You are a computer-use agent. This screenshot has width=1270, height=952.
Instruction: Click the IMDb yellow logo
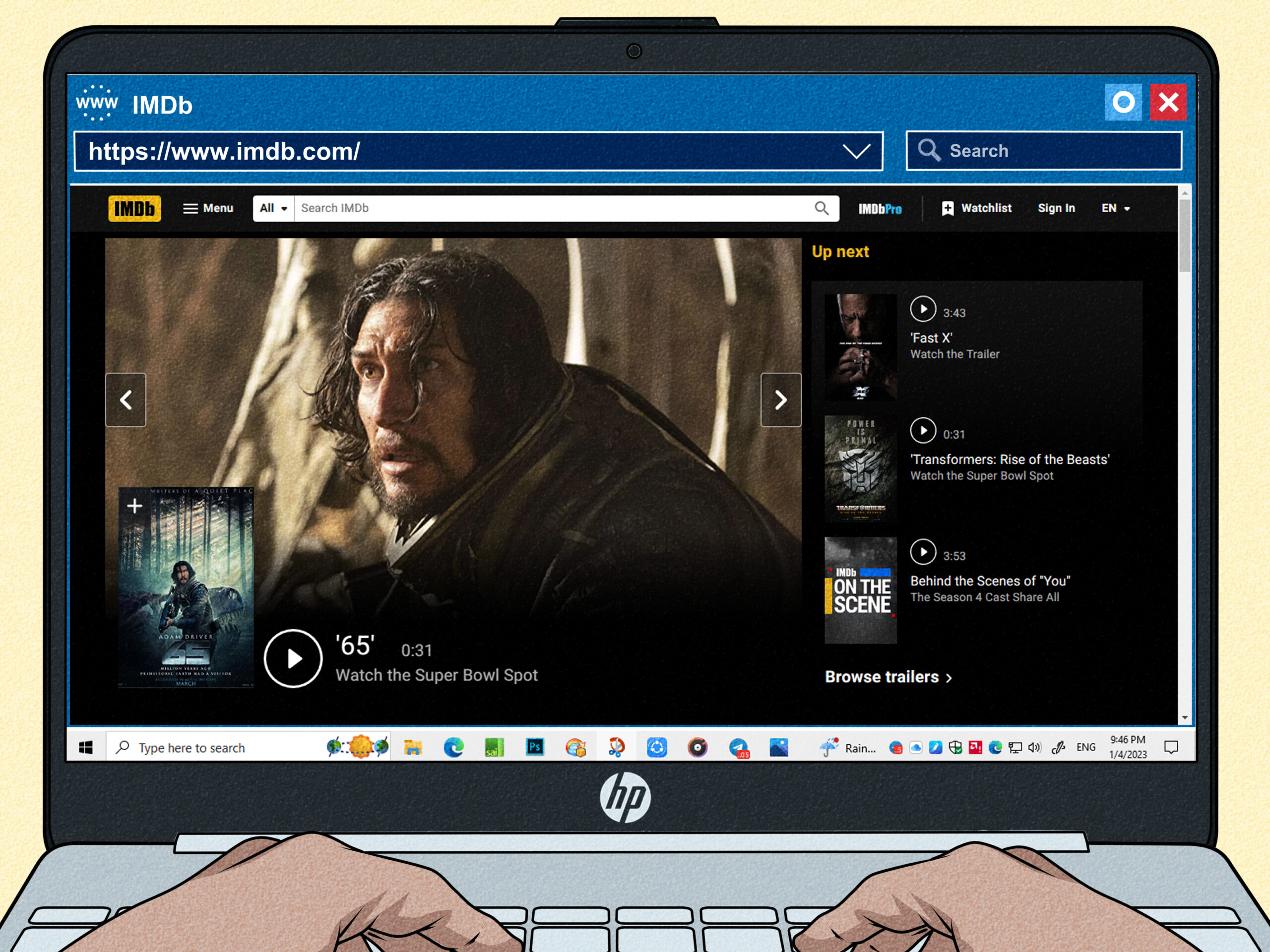134,208
